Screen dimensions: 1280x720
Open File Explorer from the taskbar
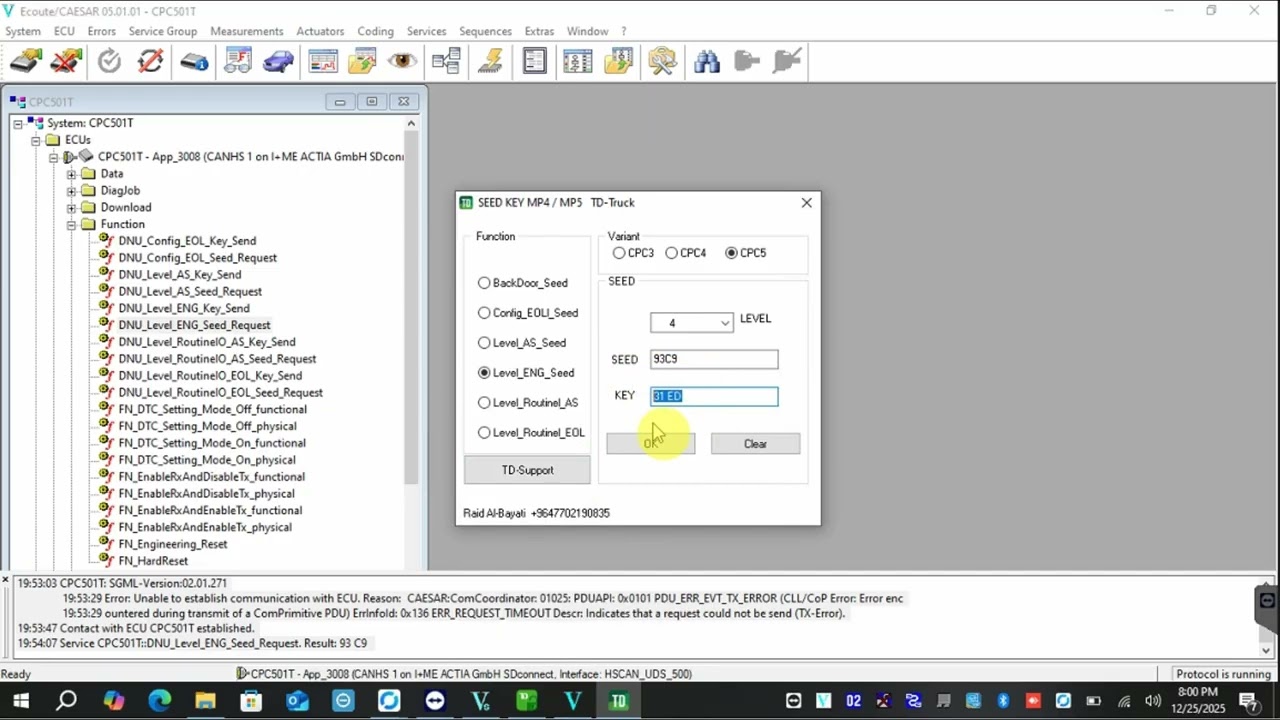pos(205,701)
